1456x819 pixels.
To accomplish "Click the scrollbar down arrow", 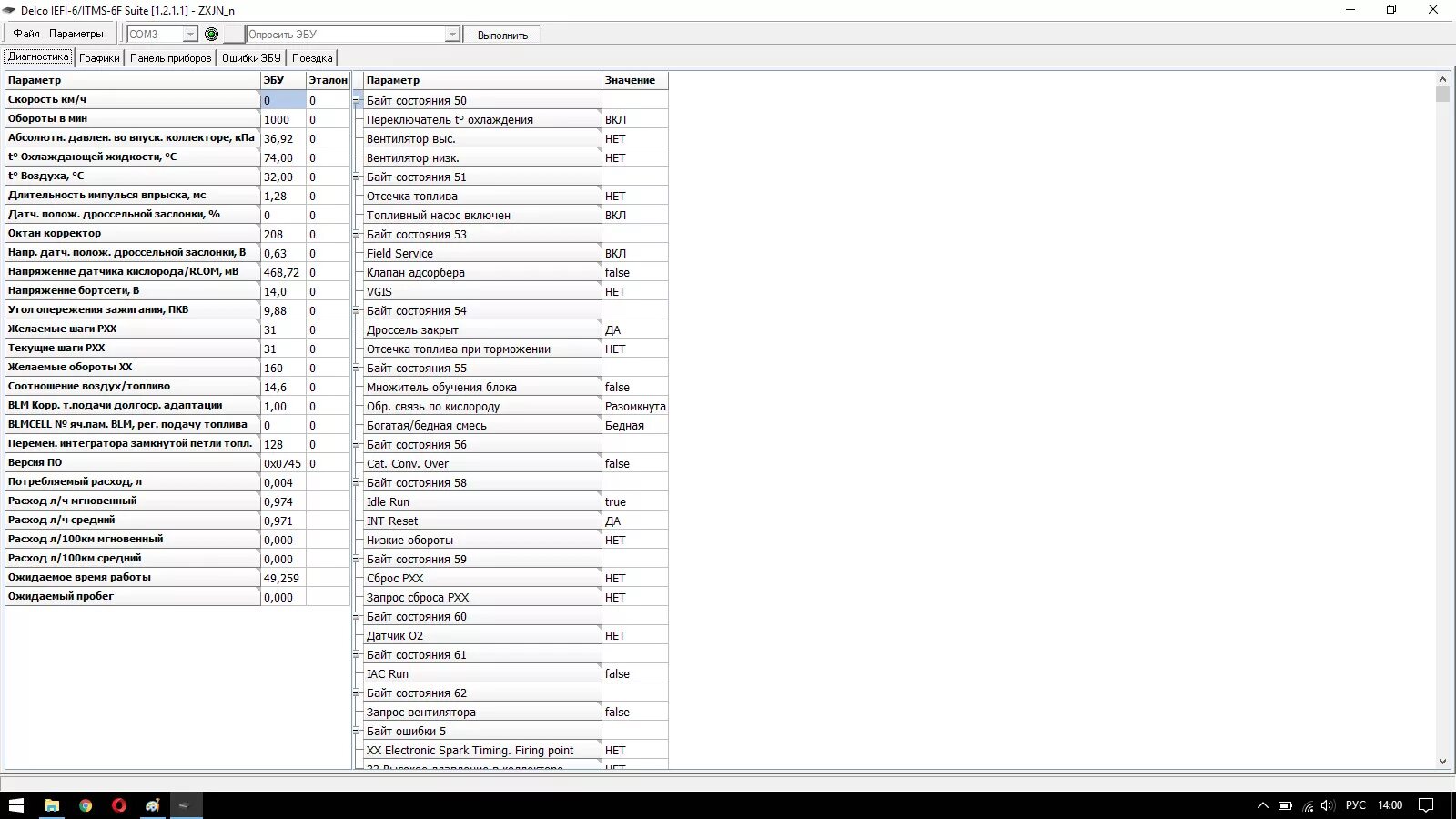I will (1442, 762).
